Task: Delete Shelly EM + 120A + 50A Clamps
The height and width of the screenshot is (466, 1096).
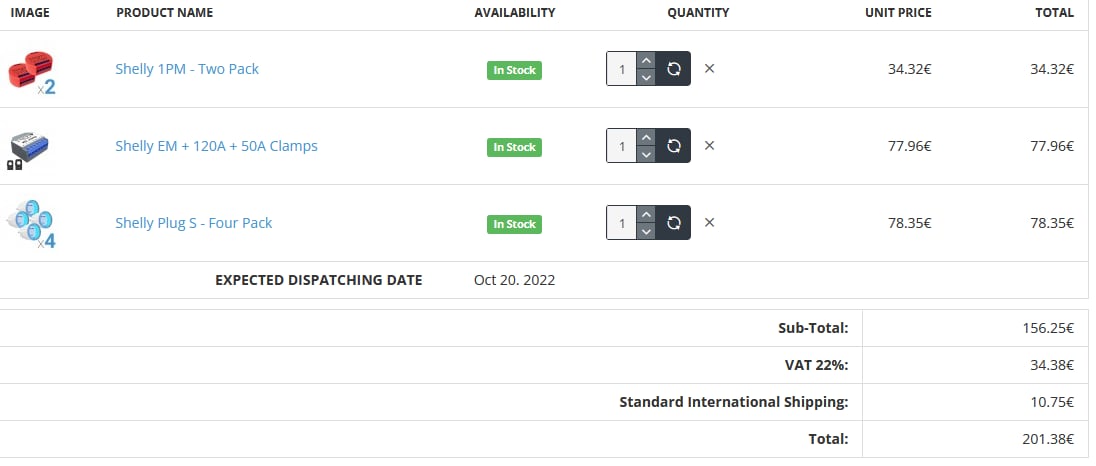Action: click(x=710, y=146)
